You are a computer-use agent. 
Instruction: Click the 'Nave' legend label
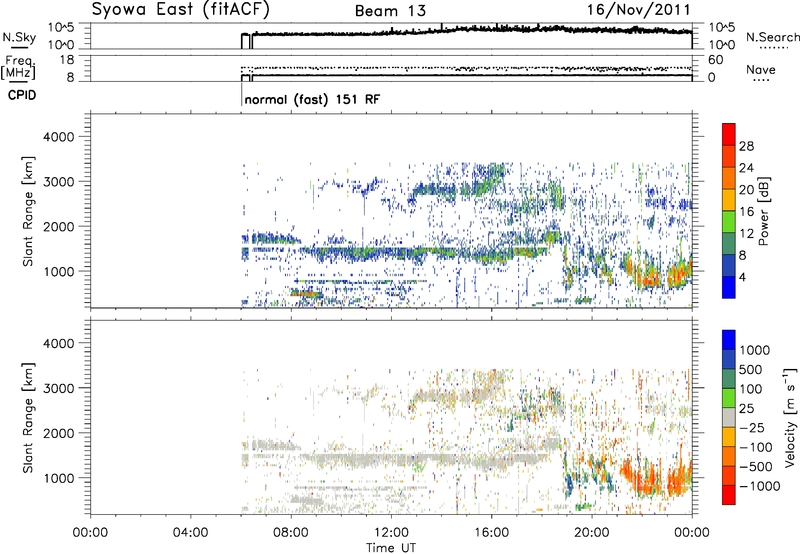761,70
